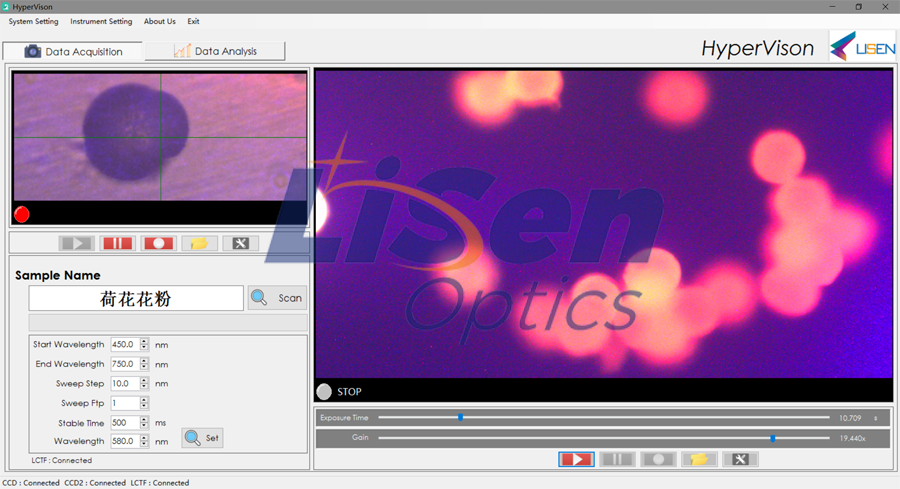Edit the Sample Name field
Screen dimensions: 900x489
tap(136, 298)
